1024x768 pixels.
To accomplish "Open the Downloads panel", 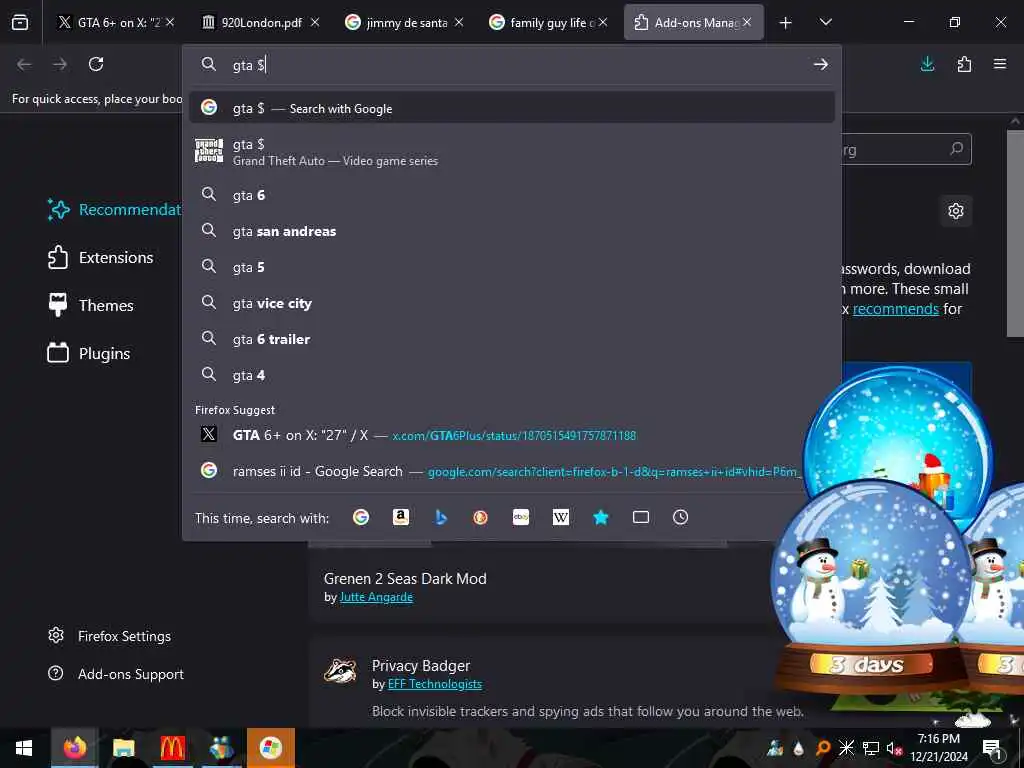I will [x=927, y=64].
